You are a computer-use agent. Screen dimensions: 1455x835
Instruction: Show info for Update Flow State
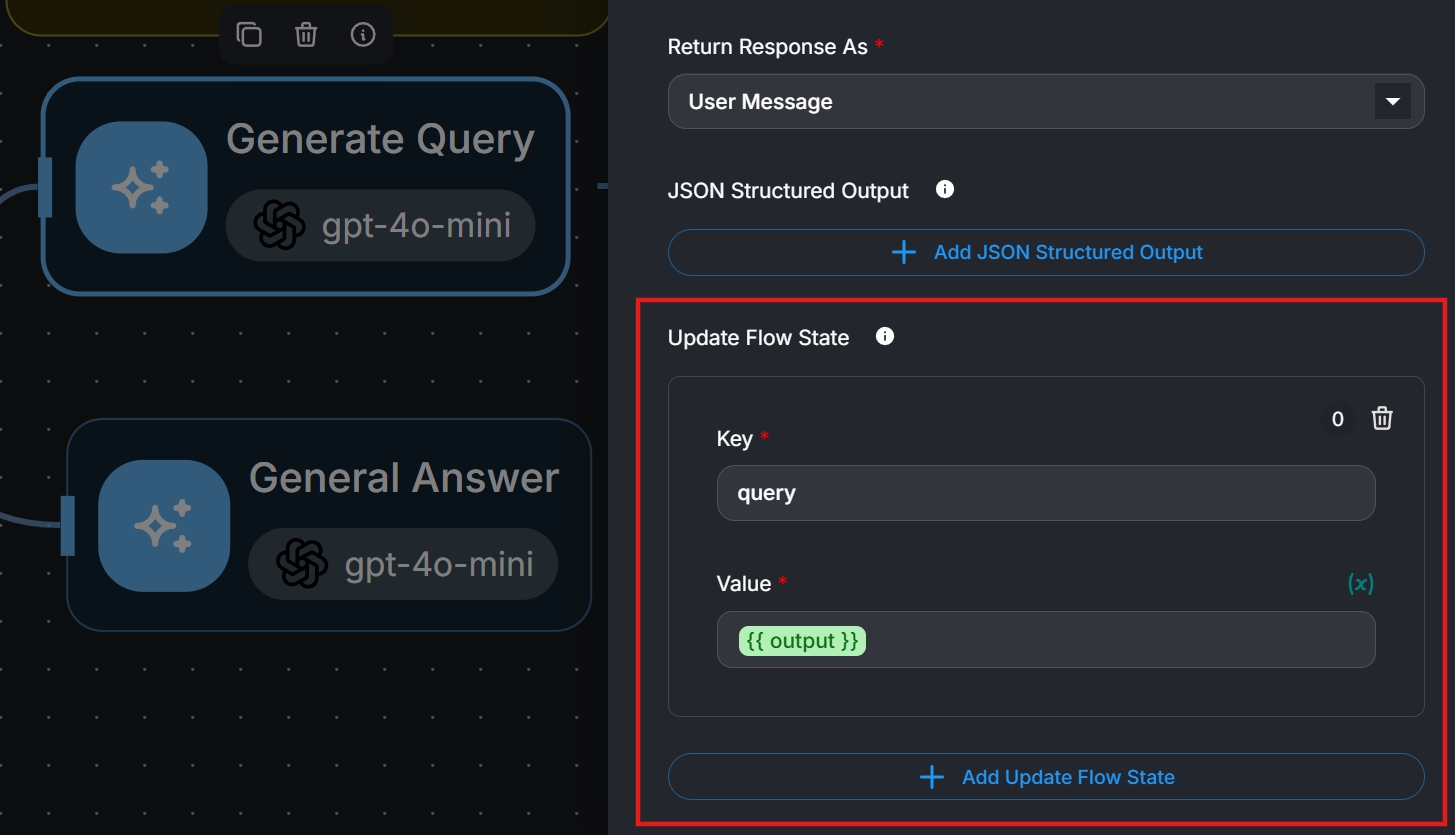pos(885,336)
